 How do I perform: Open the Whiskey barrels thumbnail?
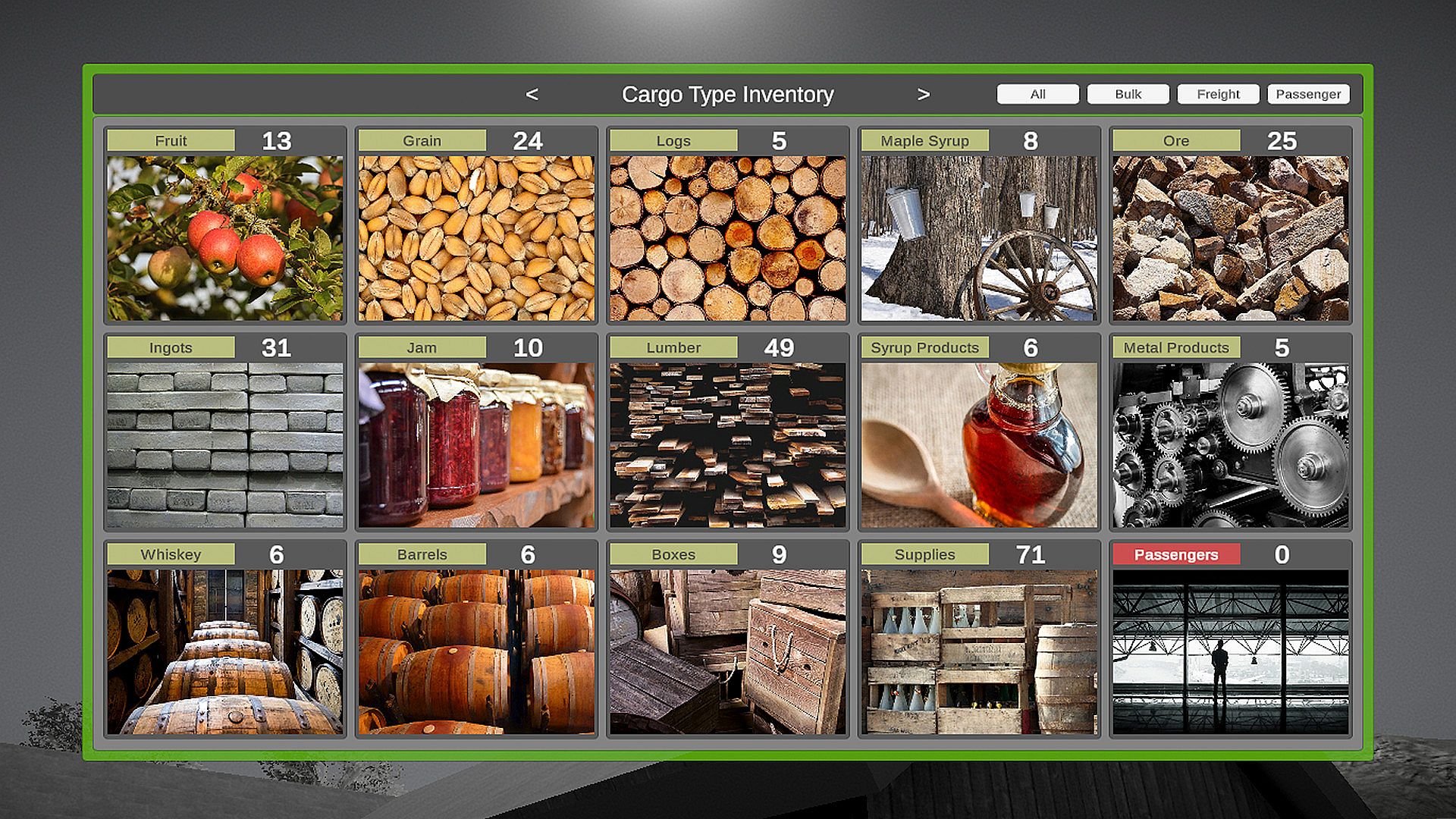(x=224, y=652)
